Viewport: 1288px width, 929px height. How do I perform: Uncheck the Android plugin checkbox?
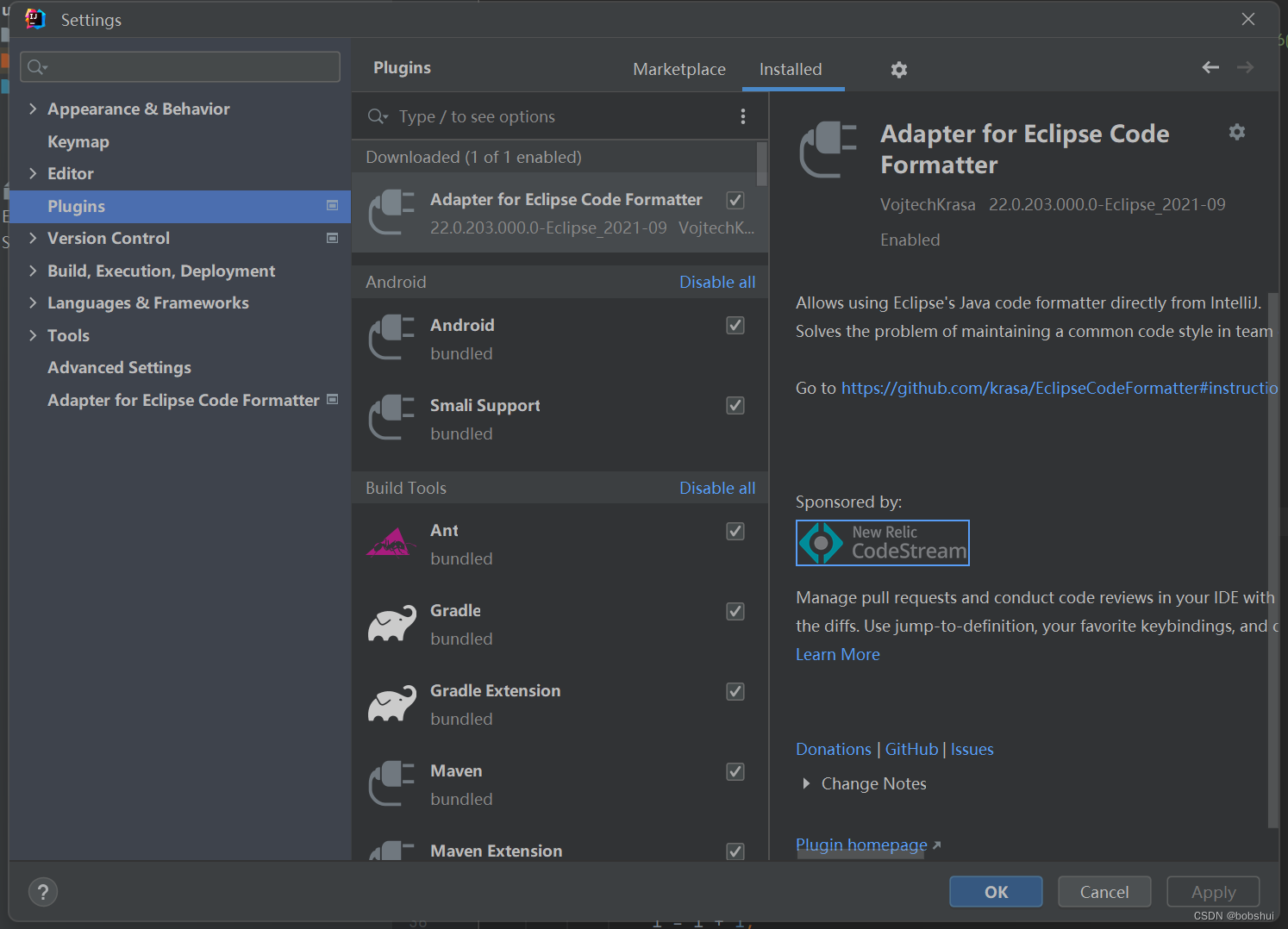click(x=735, y=325)
